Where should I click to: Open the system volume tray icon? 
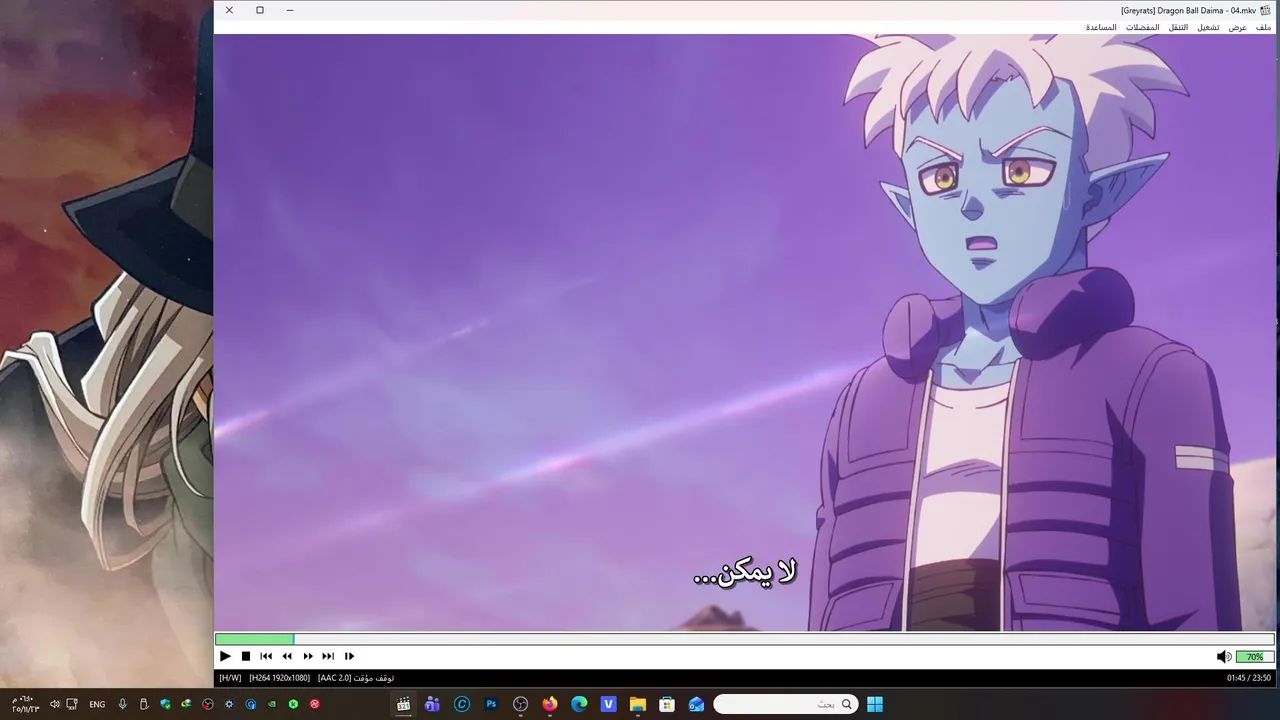[x=55, y=704]
